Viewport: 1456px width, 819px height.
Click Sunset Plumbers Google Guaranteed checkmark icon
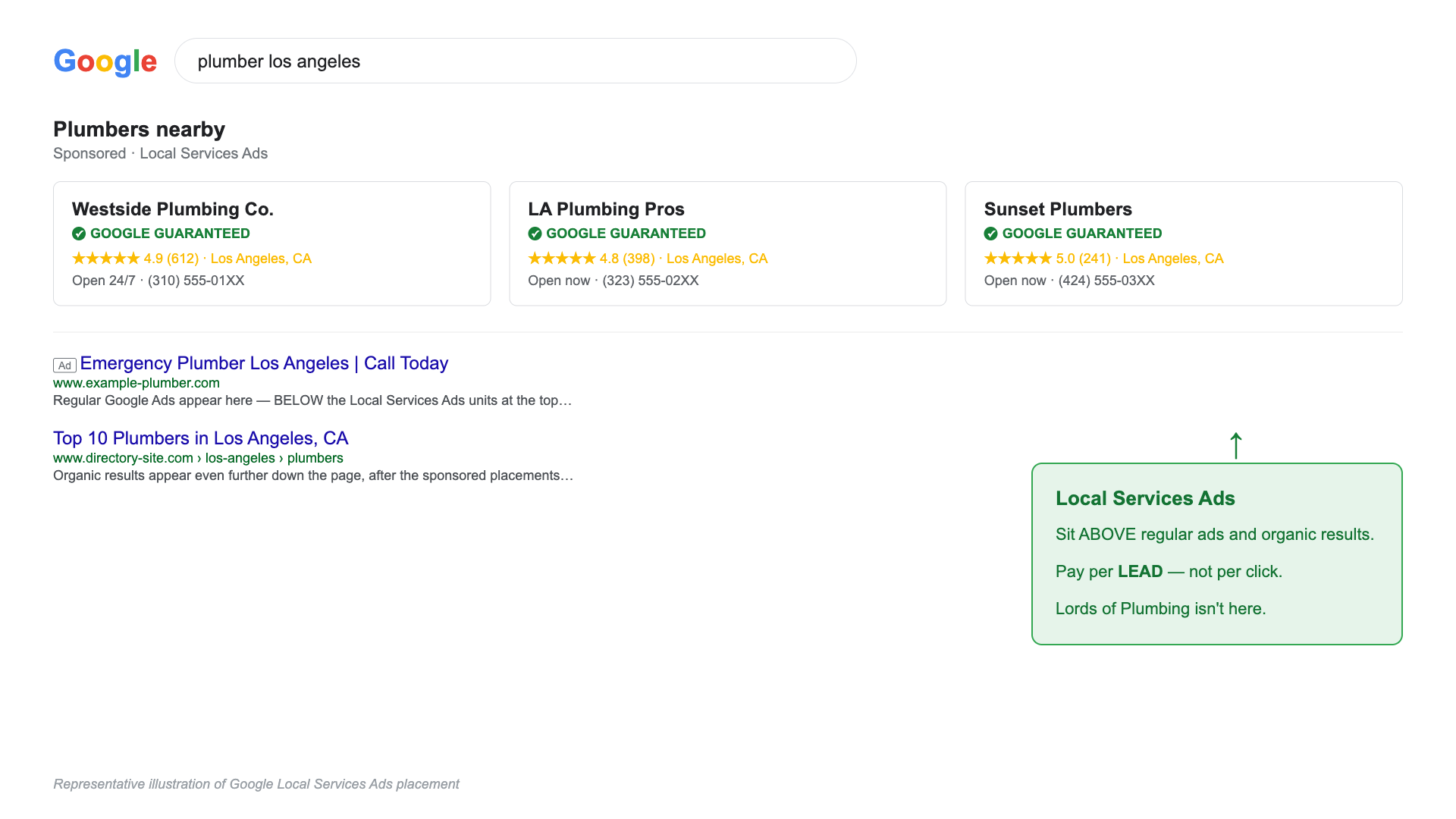[x=990, y=234]
